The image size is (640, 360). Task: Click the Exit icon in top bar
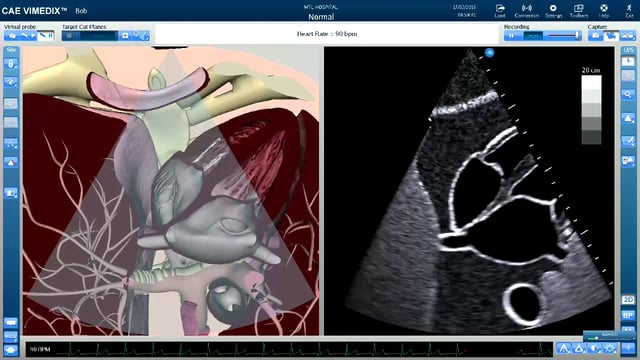(x=629, y=11)
